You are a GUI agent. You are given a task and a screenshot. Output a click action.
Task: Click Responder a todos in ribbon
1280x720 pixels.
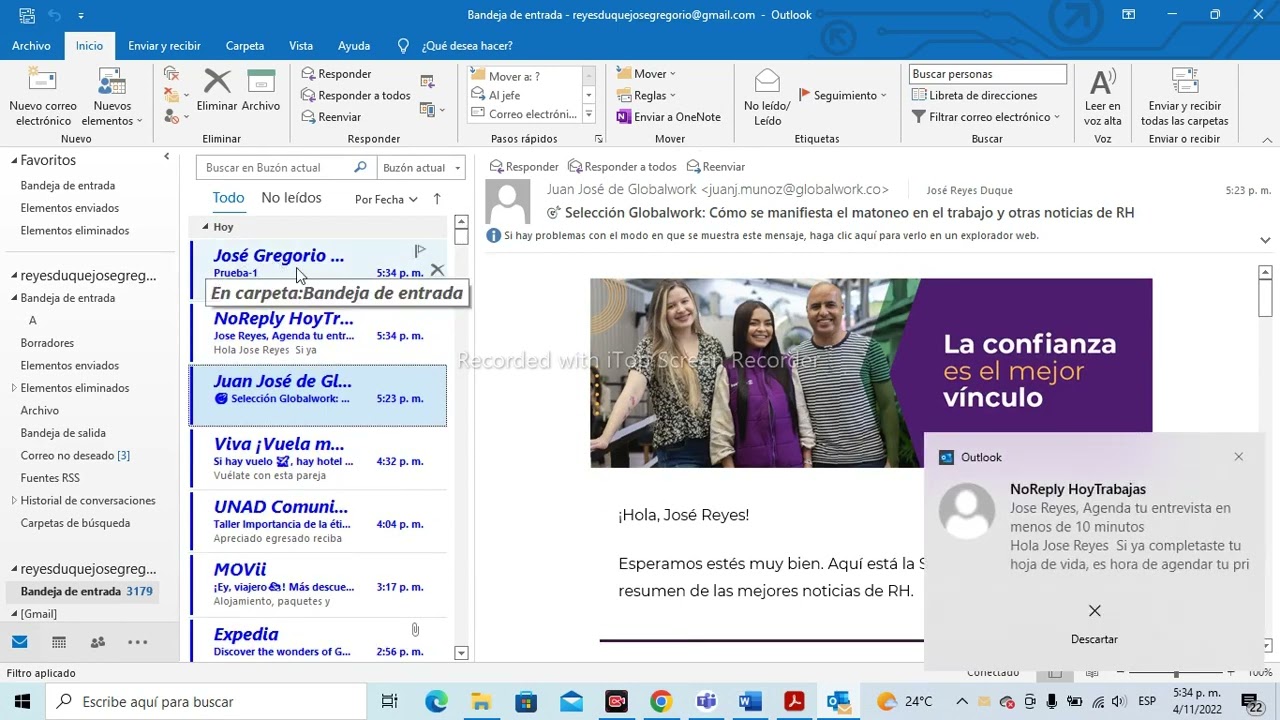(x=356, y=95)
